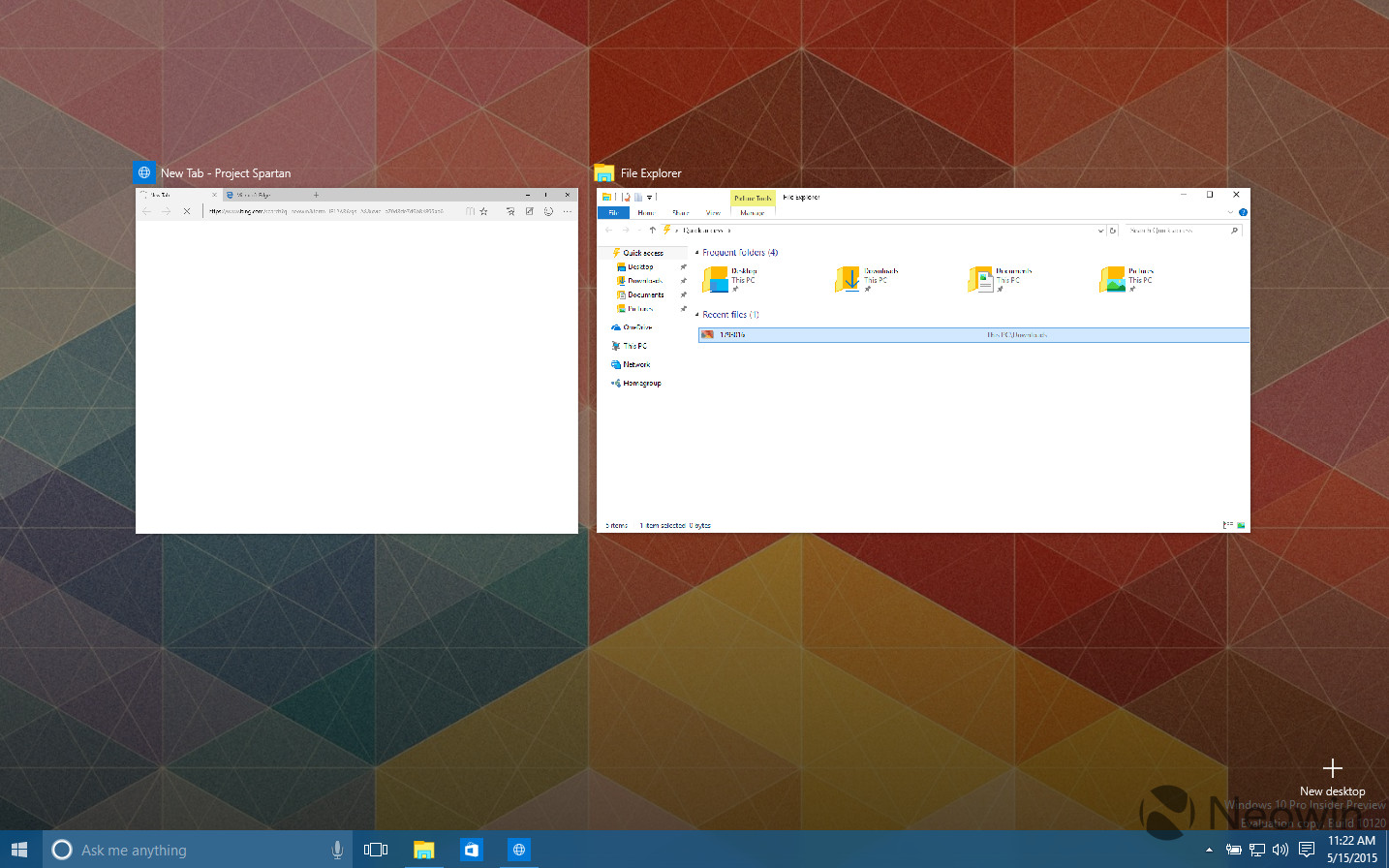Screen dimensions: 1389x868
Task: Open the Hub icon in Spartan
Action: pos(510,211)
